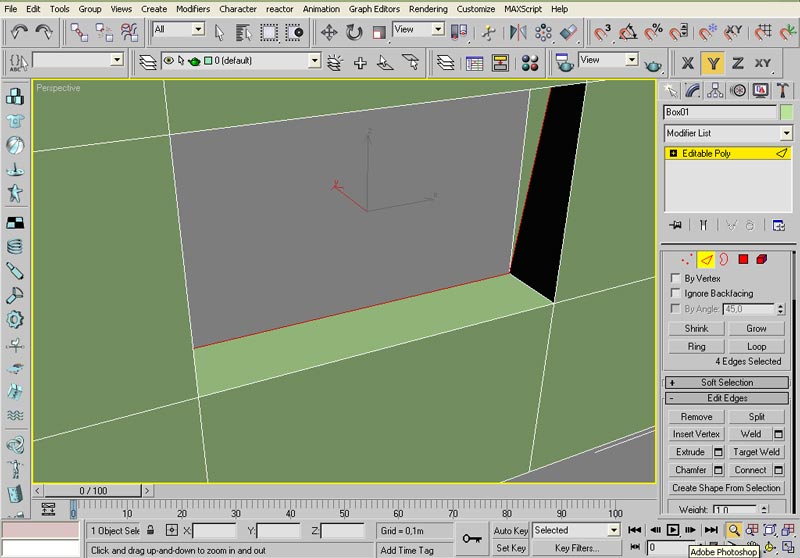Click the Mirror tool icon
Image resolution: width=800 pixels, height=558 pixels.
coord(518,33)
